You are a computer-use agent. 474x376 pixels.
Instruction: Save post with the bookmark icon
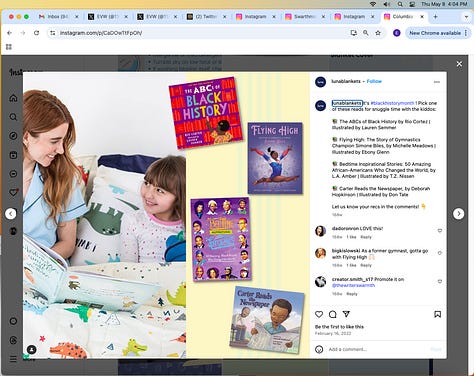(437, 314)
